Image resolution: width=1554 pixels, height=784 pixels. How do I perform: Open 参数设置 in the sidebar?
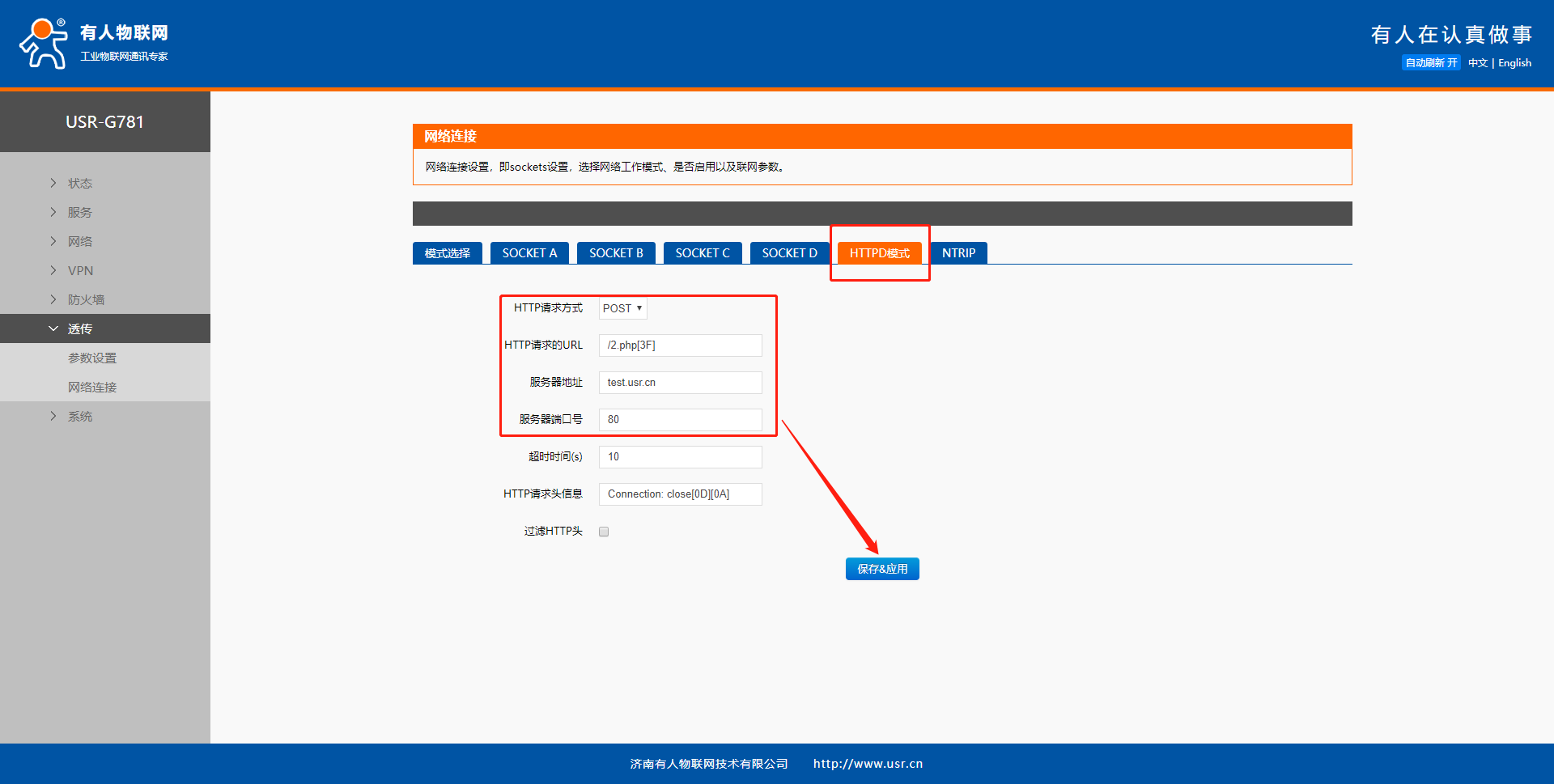(92, 358)
